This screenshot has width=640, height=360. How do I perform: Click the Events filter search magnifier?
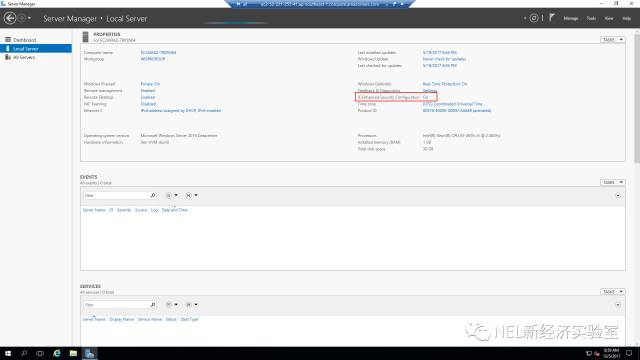[153, 196]
